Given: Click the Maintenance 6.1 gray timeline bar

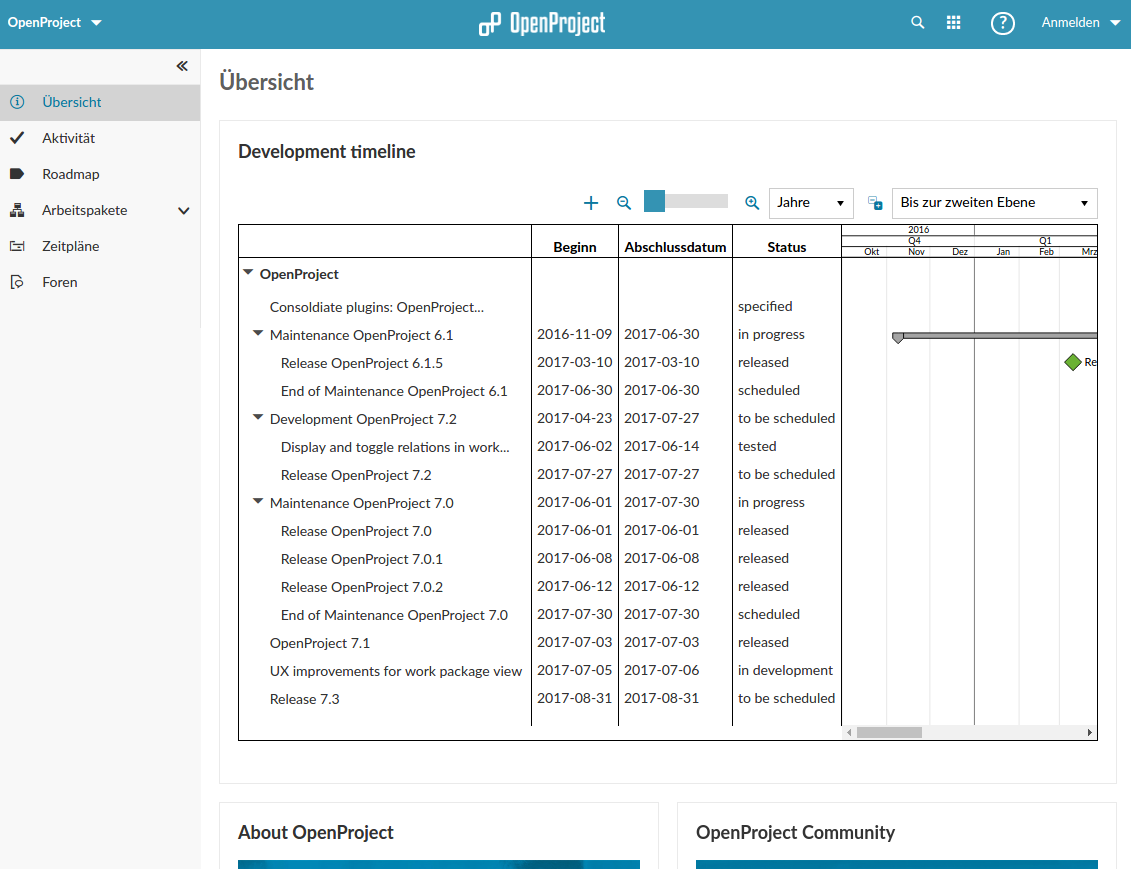Looking at the screenshot, I should coord(995,336).
